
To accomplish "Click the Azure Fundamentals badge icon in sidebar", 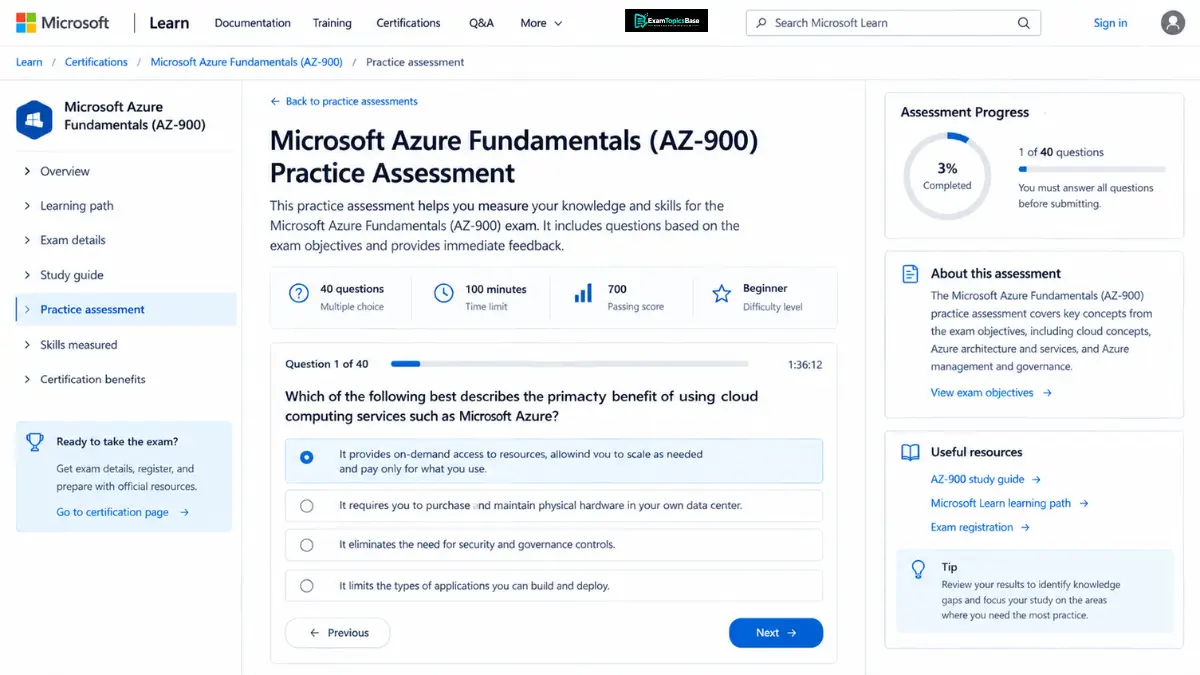I will tap(35, 119).
